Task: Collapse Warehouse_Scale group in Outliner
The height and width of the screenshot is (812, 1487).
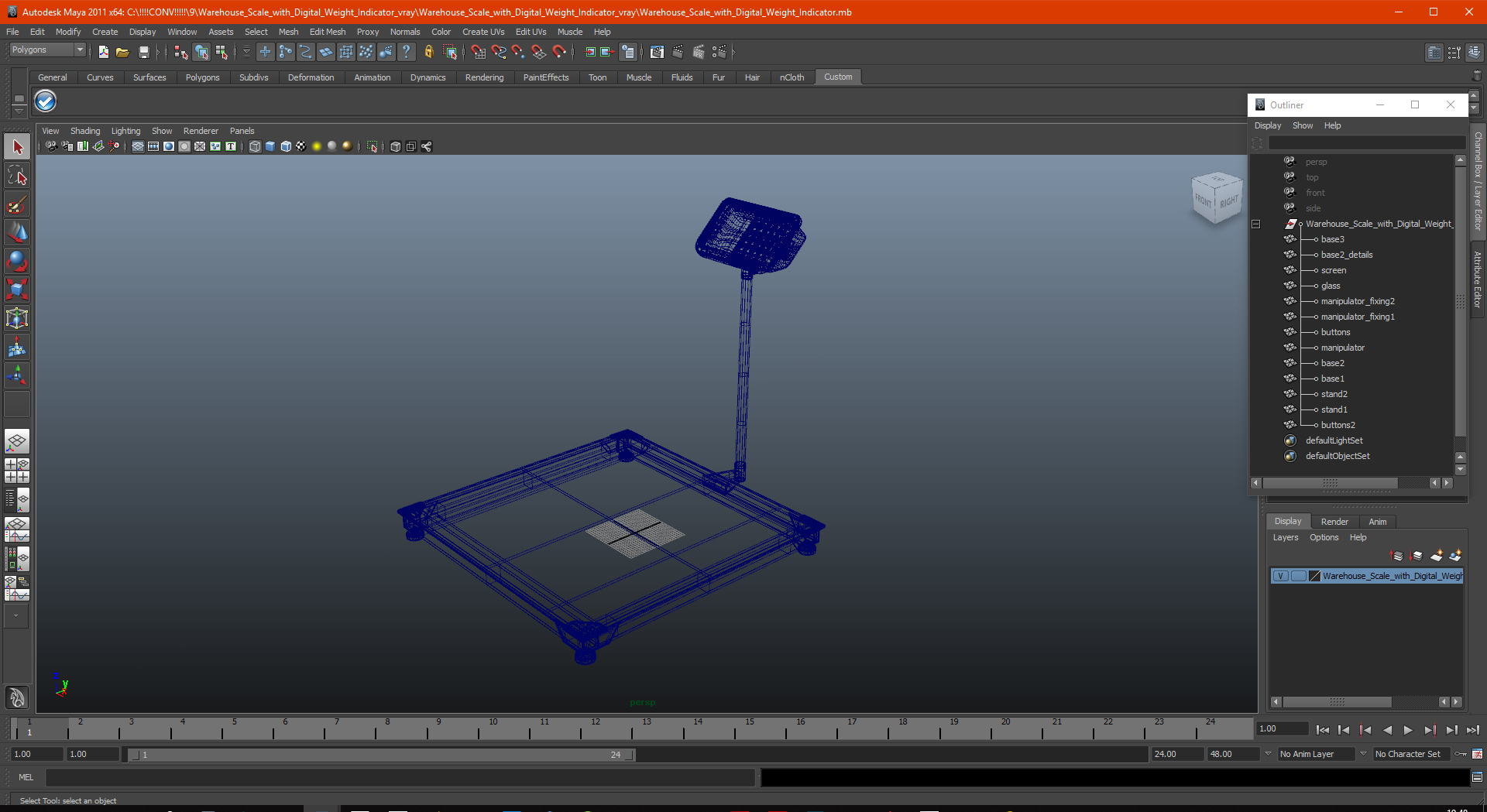Action: pos(1256,224)
